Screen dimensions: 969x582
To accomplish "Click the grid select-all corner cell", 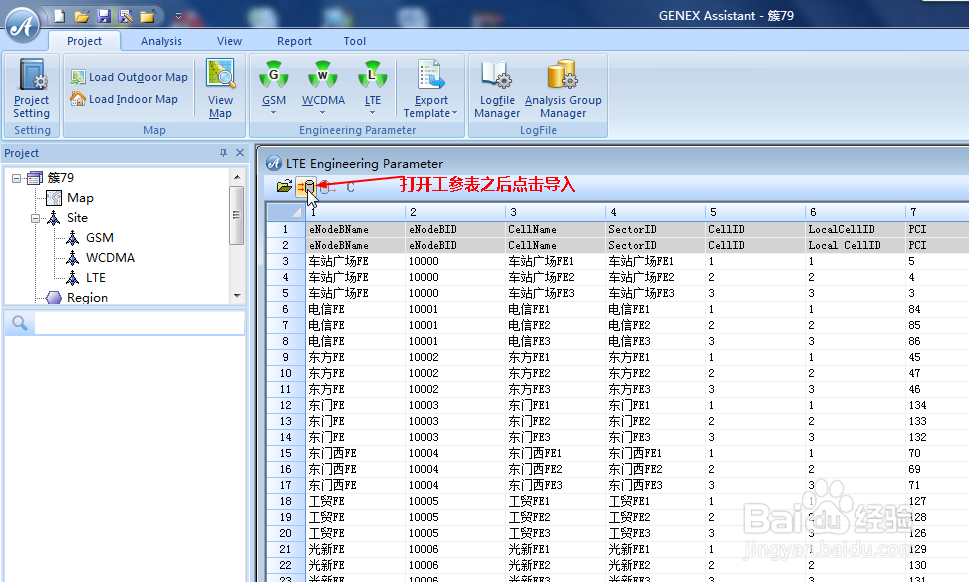I will pos(286,212).
